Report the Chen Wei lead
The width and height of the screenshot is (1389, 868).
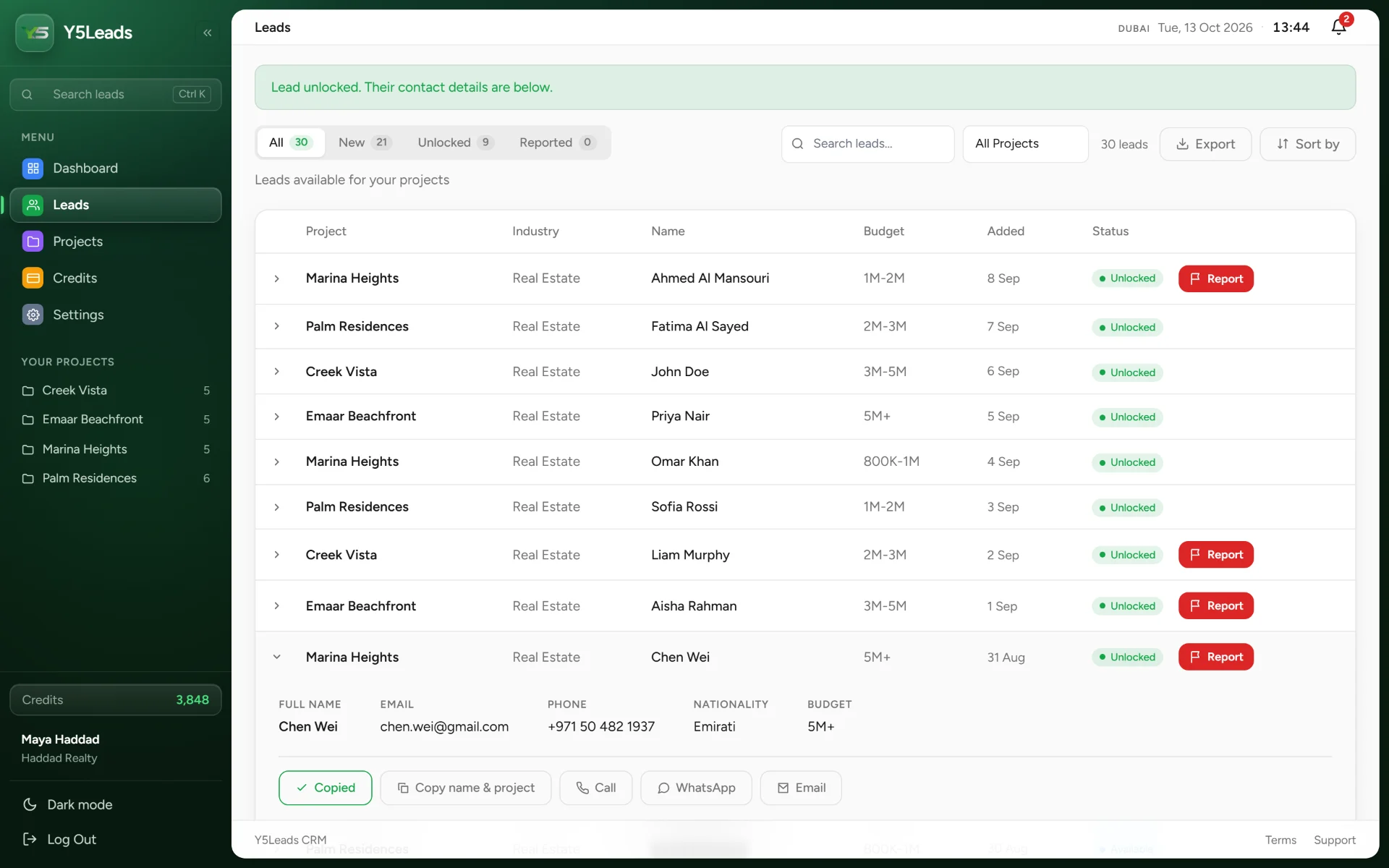pos(1215,657)
